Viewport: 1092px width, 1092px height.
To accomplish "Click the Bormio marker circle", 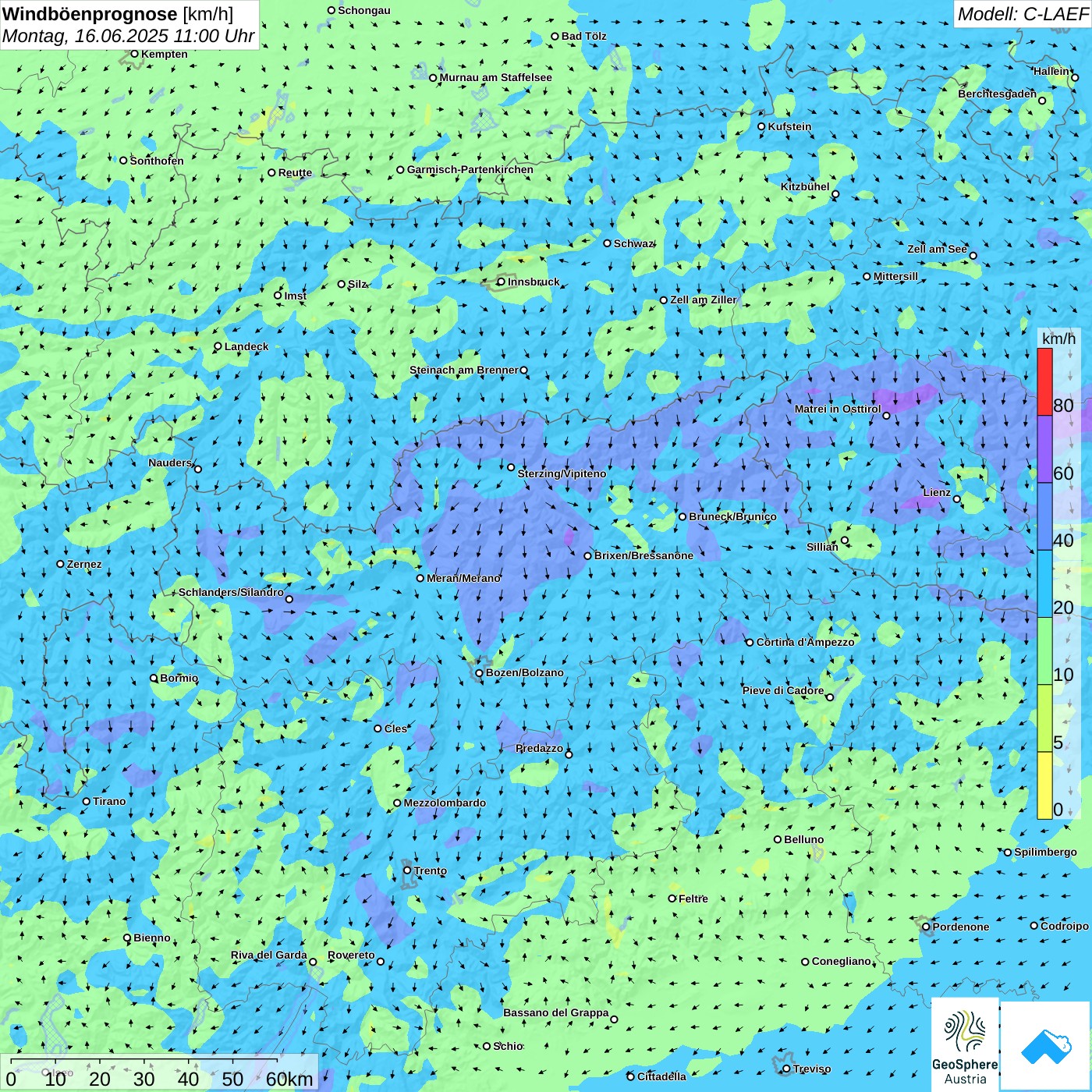I will [x=154, y=678].
